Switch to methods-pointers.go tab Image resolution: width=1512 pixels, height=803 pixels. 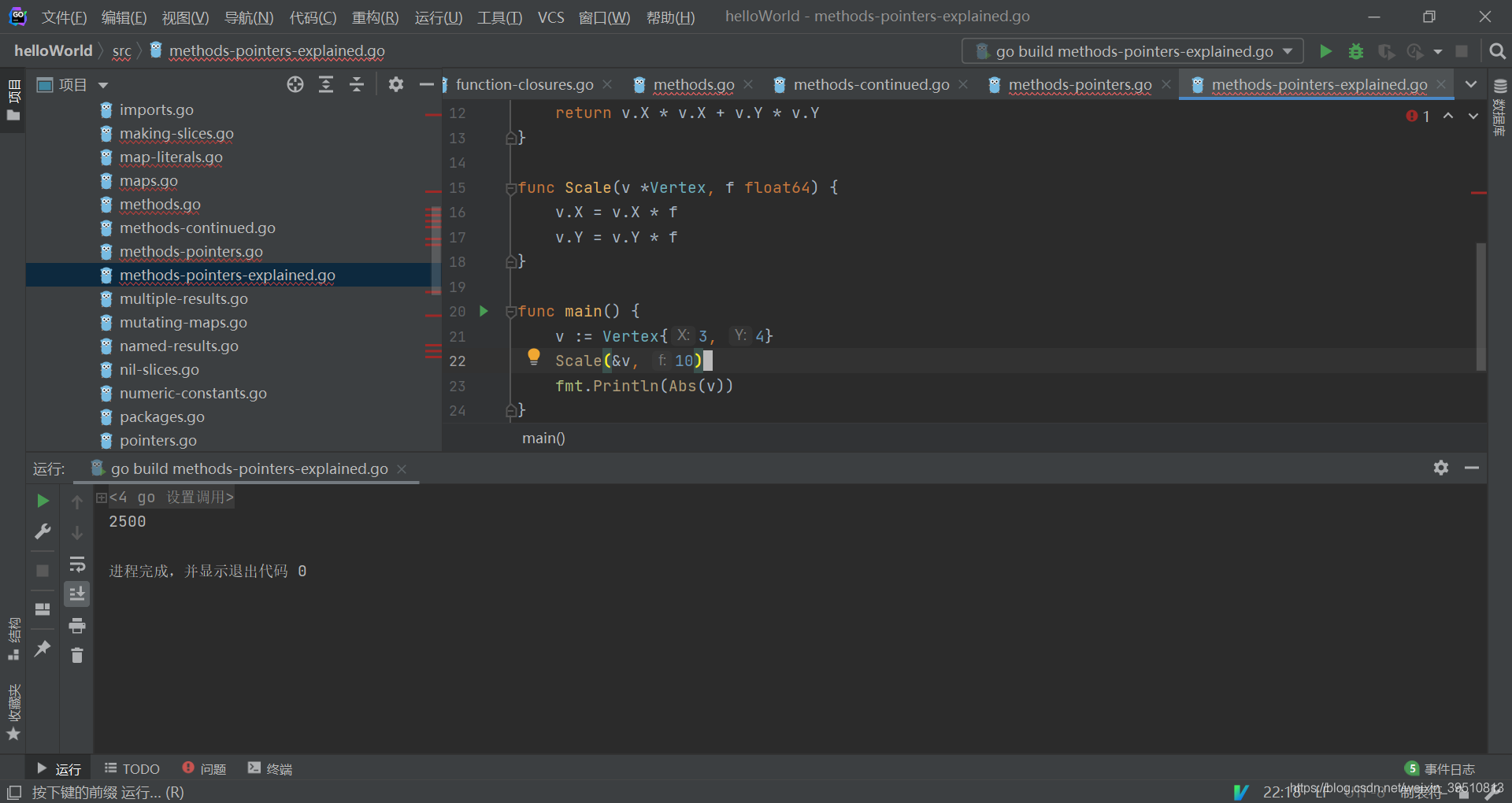tap(1080, 84)
